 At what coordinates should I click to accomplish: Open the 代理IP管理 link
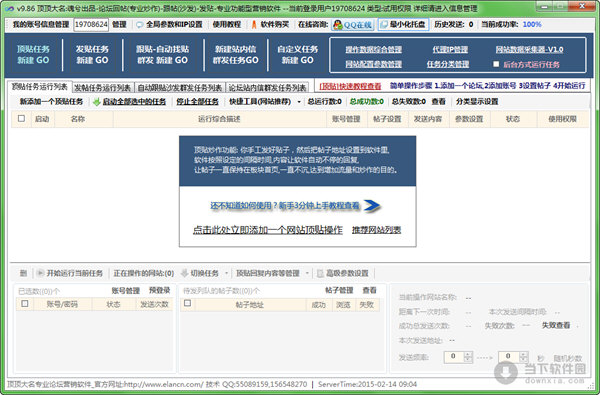click(x=450, y=49)
